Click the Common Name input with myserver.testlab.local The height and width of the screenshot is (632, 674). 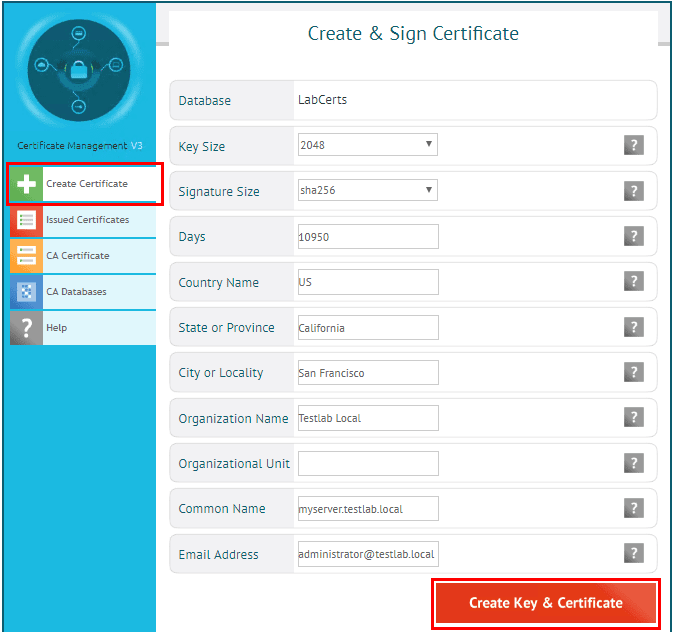(368, 509)
